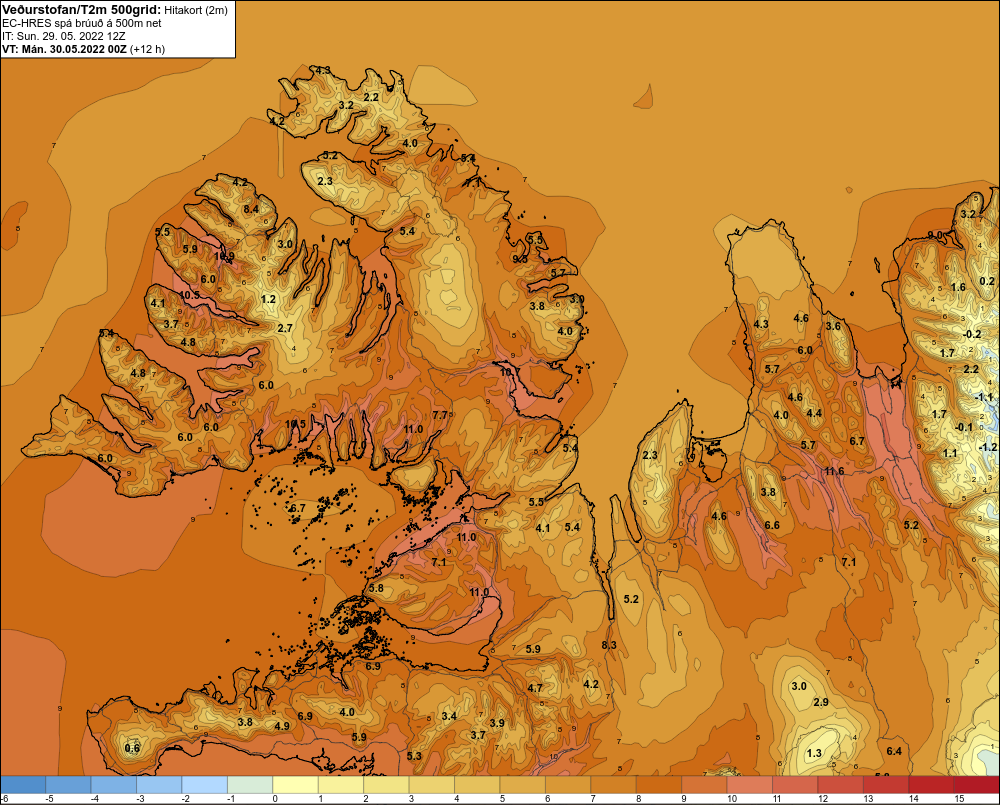This screenshot has height=805, width=1000.
Task: Click the 10.9 temperature value
Action: pyautogui.click(x=224, y=256)
